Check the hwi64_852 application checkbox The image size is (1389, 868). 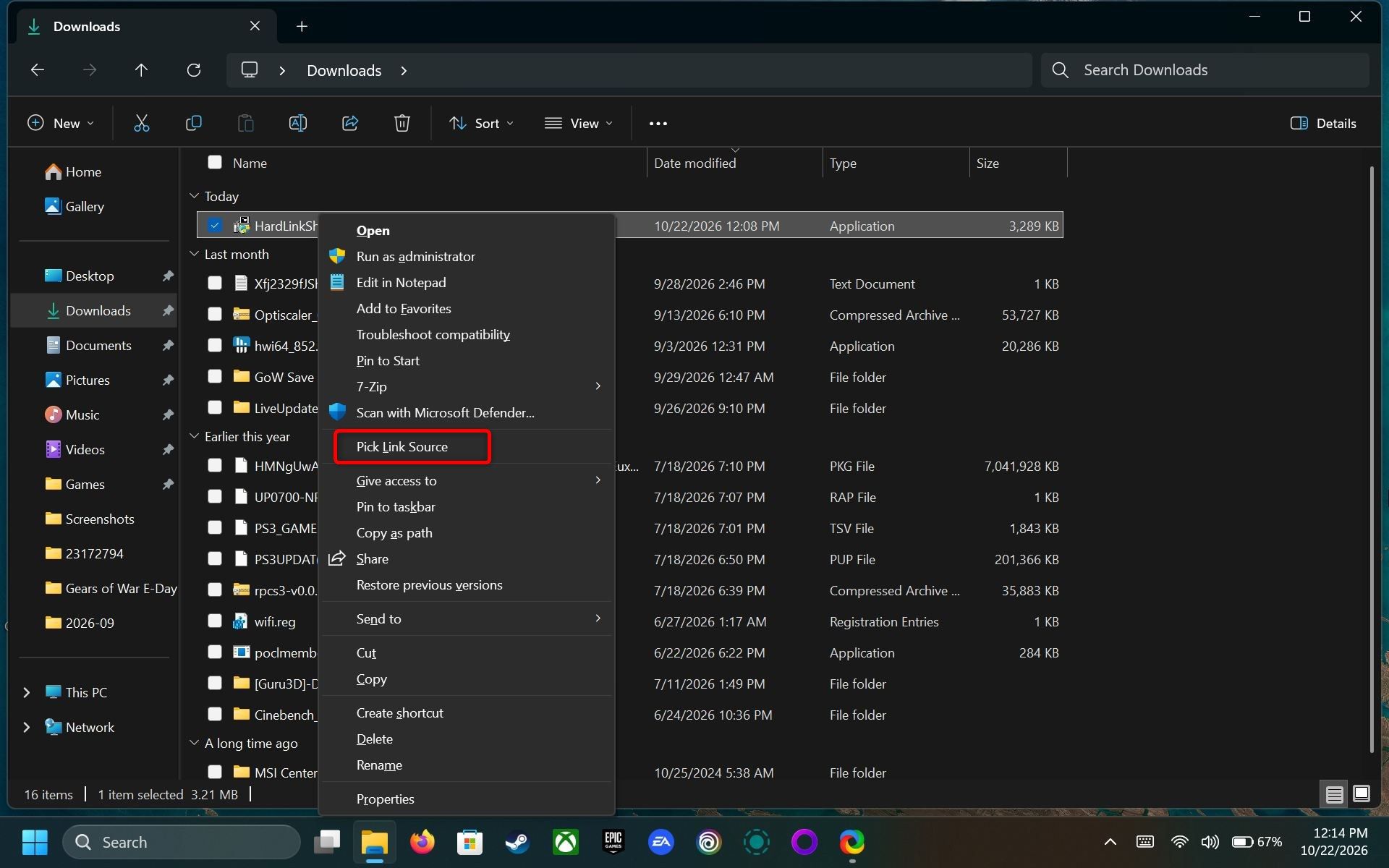[215, 346]
